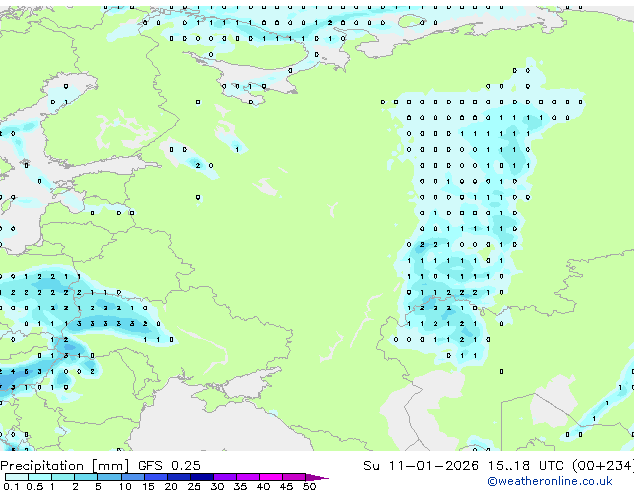Viewport: 634px width, 490px height.
Task: Click the 'Su 11-01-2026' date text
Action: point(421,466)
